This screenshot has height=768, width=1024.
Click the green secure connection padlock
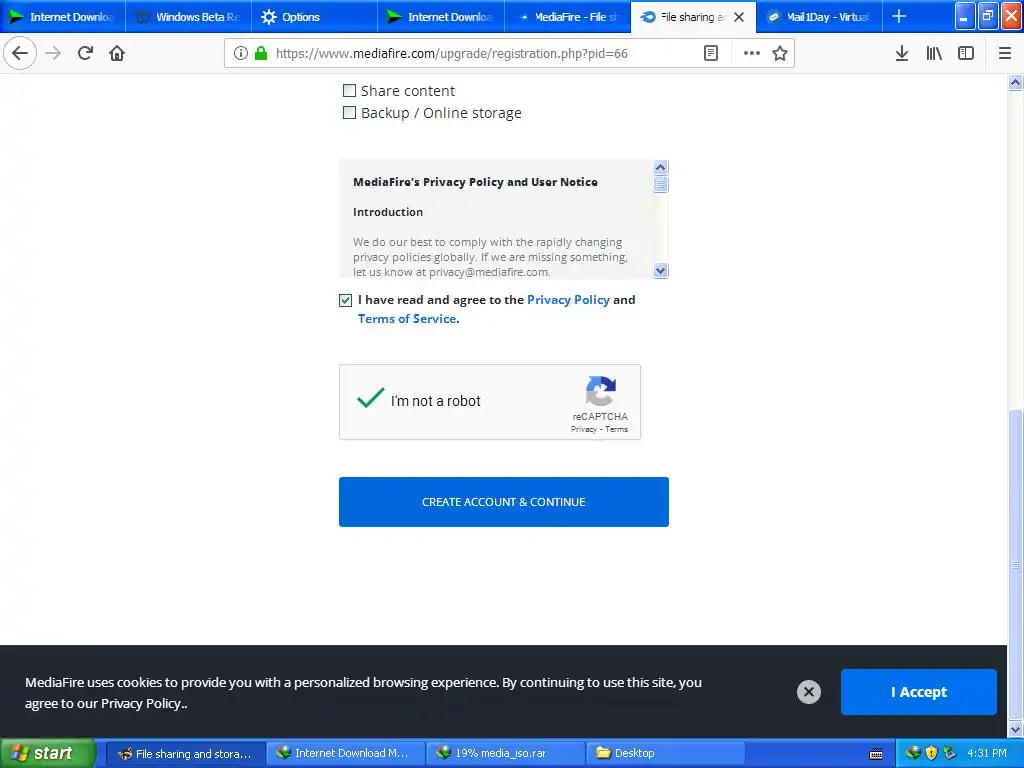(x=261, y=53)
